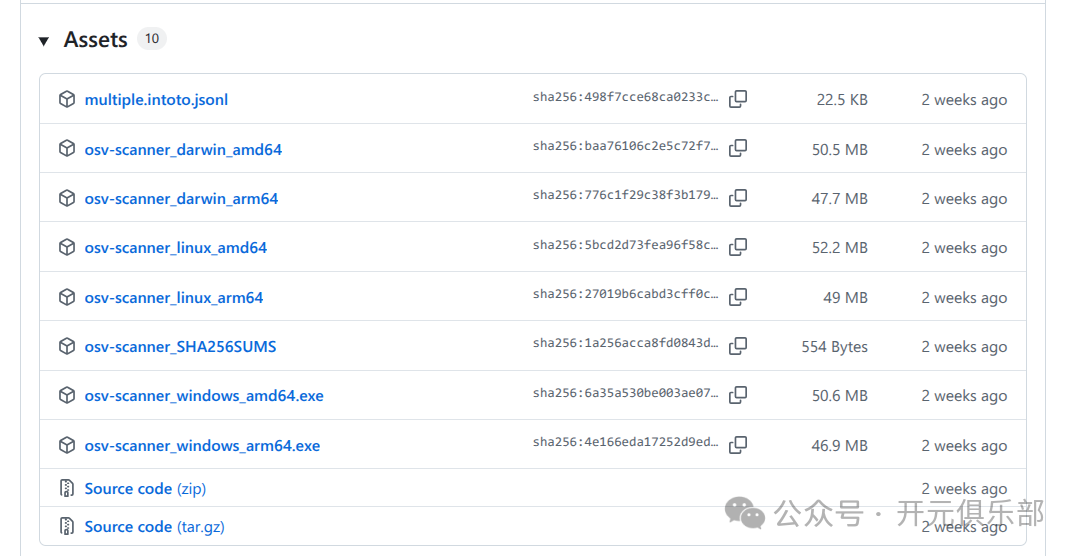
Task: Download osv-scanner_darwin_arm64
Action: tap(182, 199)
